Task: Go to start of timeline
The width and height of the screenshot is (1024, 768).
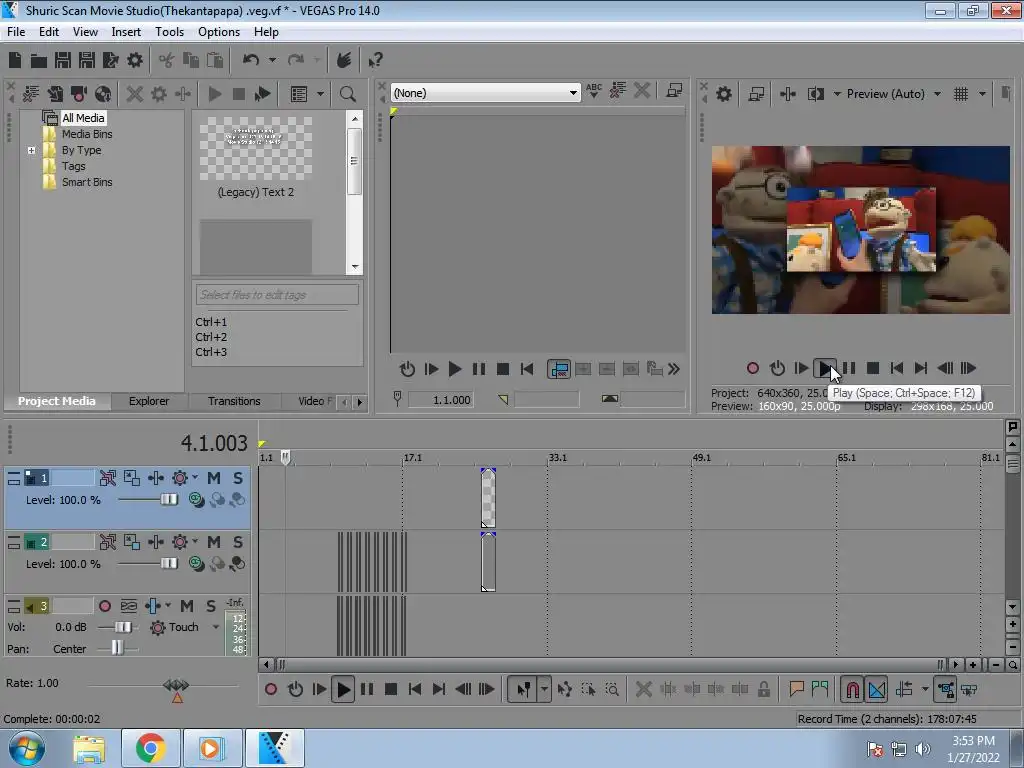Action: [415, 689]
